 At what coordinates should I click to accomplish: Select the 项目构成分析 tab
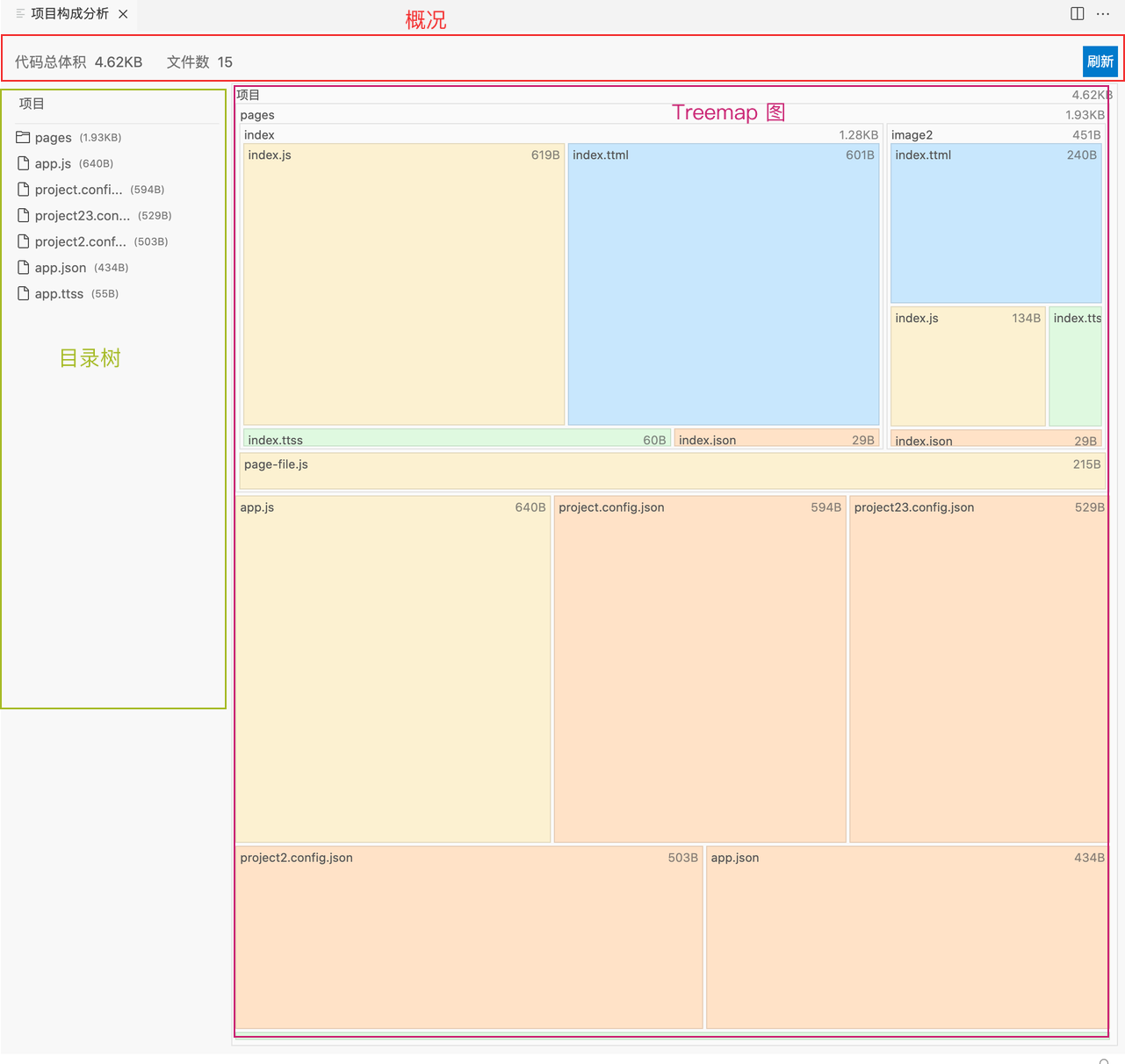[x=69, y=14]
